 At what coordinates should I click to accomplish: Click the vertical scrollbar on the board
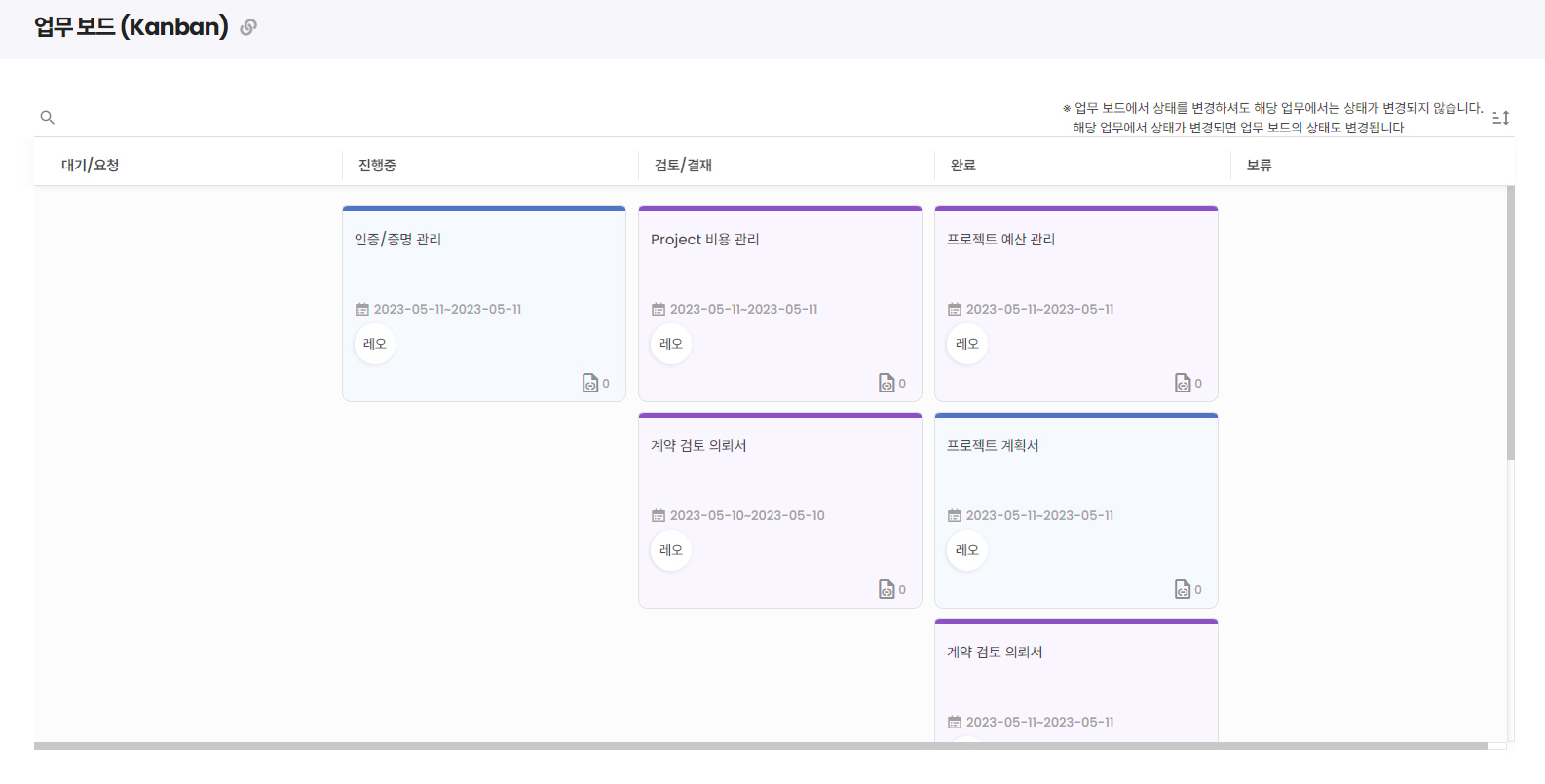(1510, 321)
